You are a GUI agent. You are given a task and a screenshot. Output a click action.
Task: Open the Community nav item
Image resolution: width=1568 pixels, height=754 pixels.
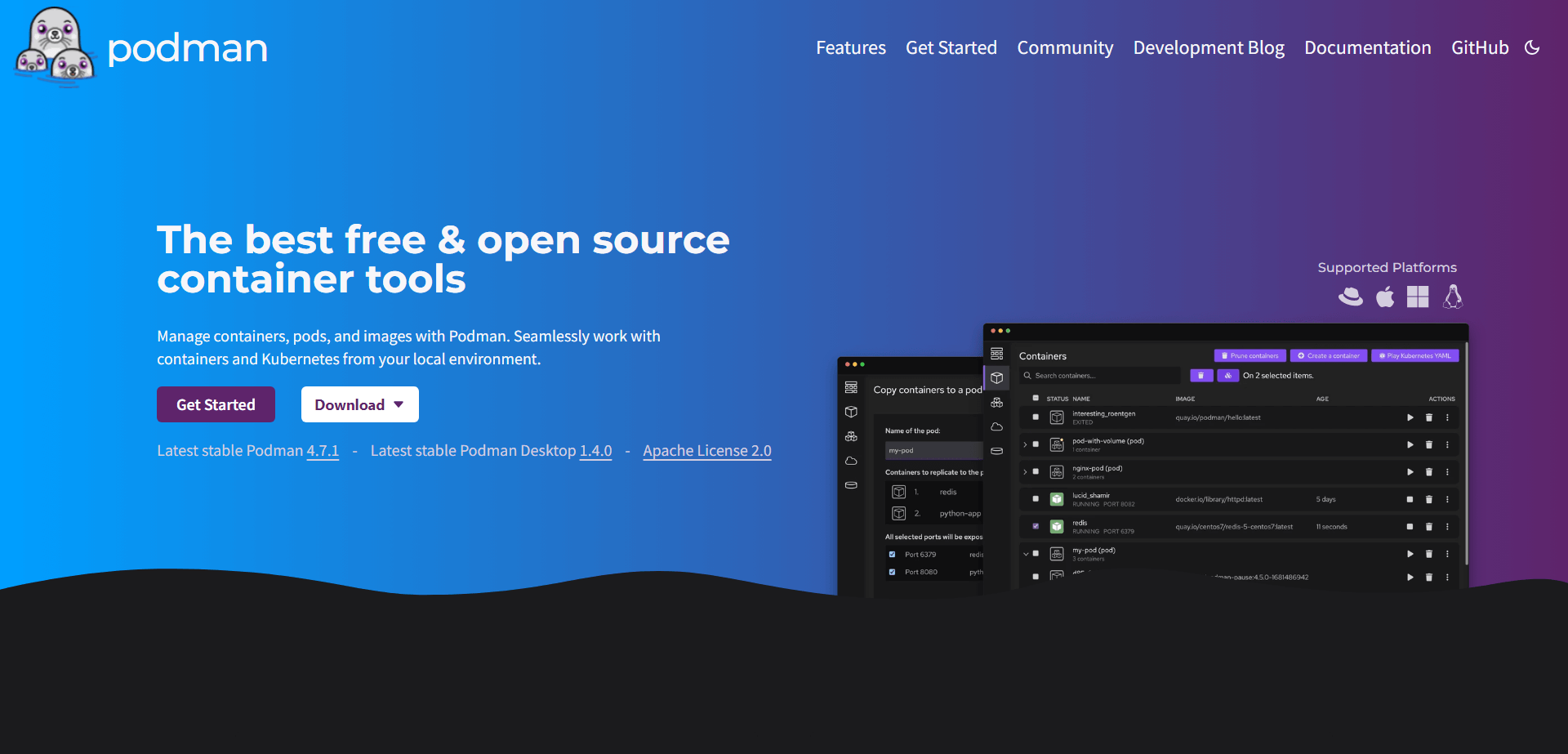tap(1065, 47)
